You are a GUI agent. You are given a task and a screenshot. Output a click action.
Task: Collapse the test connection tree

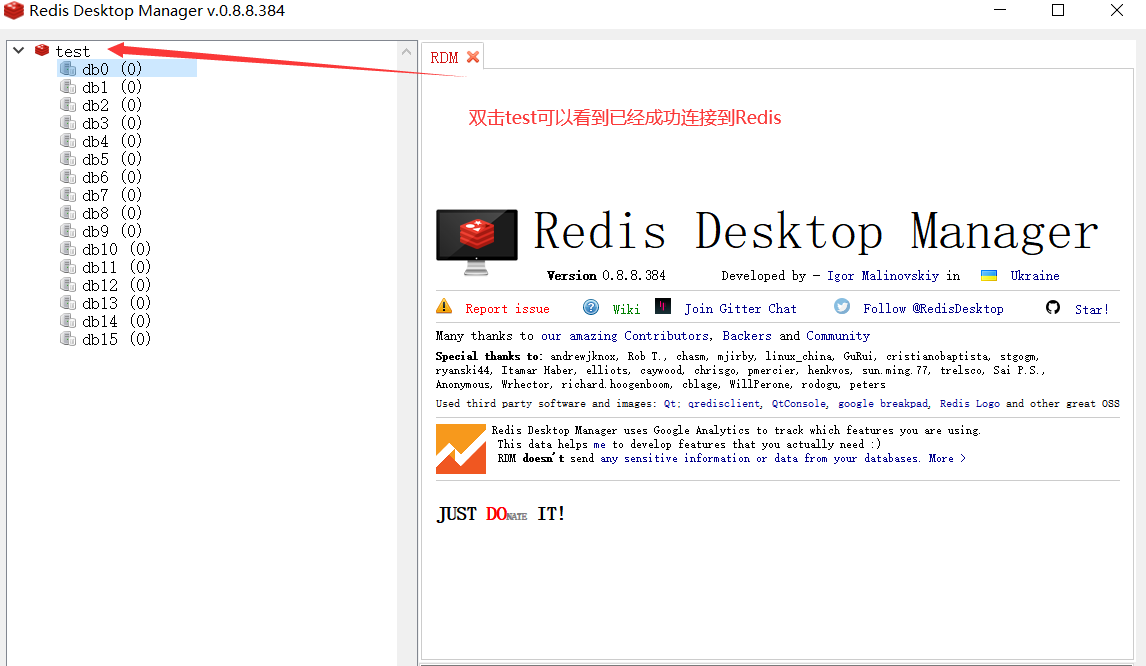coord(19,50)
